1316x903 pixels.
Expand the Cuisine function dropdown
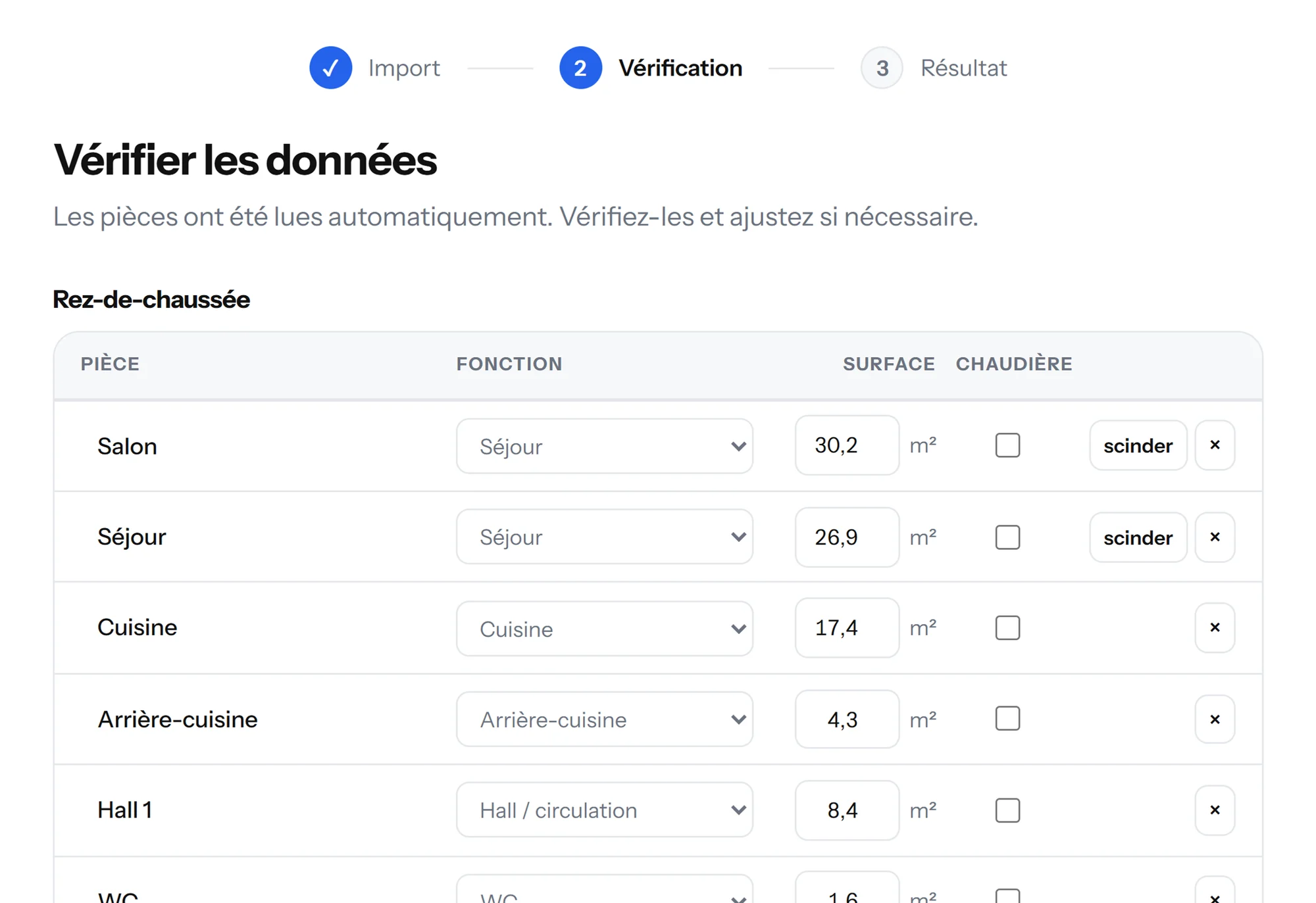click(x=605, y=628)
